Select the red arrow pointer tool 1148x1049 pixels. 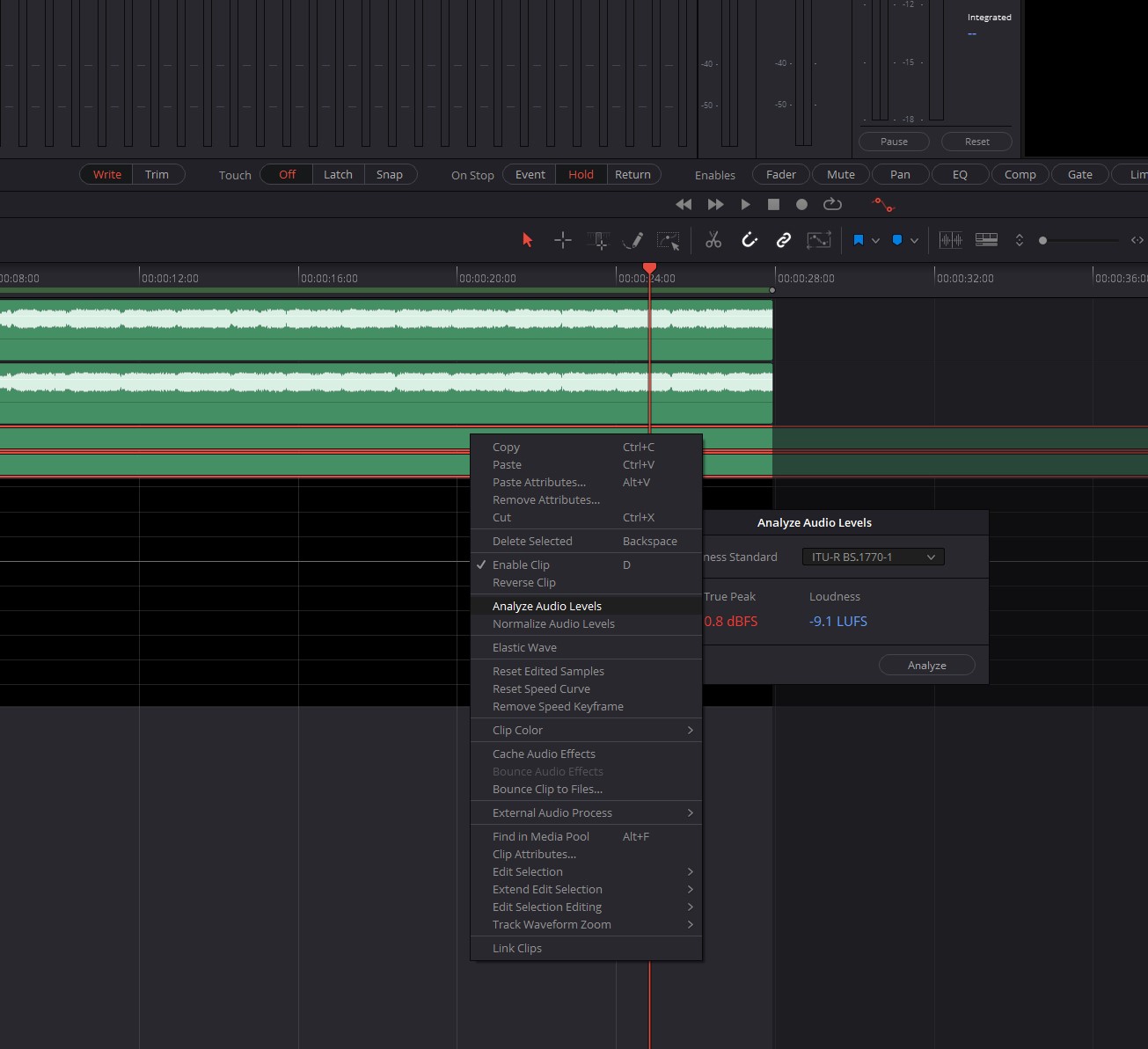pyautogui.click(x=528, y=240)
